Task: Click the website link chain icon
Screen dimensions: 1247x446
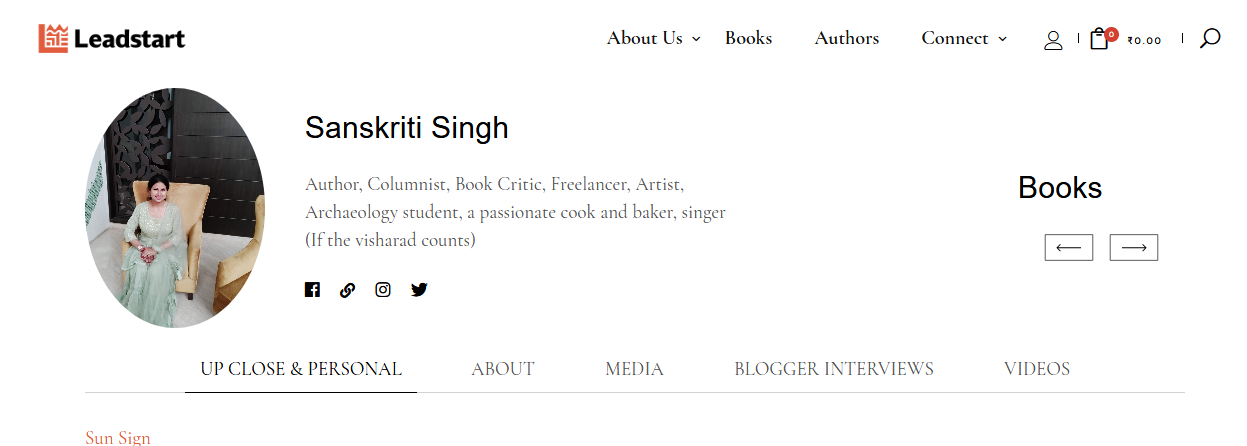Action: point(347,290)
